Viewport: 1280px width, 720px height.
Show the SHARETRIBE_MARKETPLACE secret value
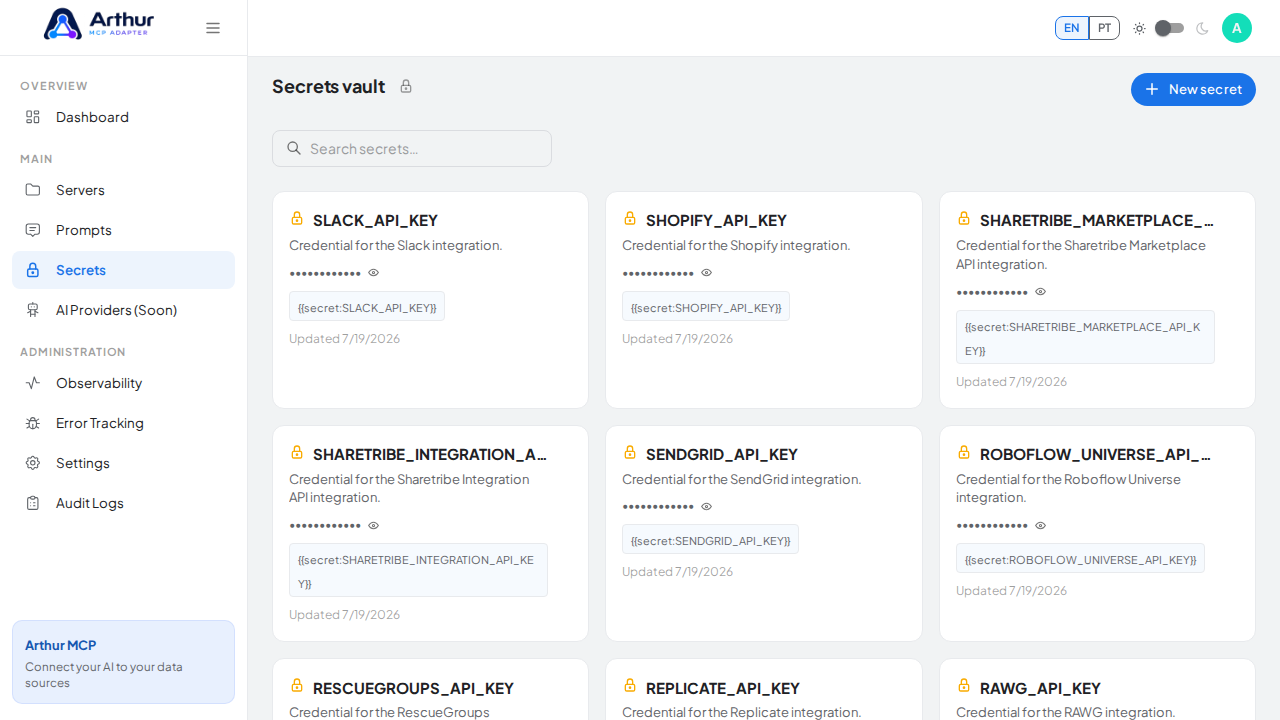click(x=1041, y=292)
